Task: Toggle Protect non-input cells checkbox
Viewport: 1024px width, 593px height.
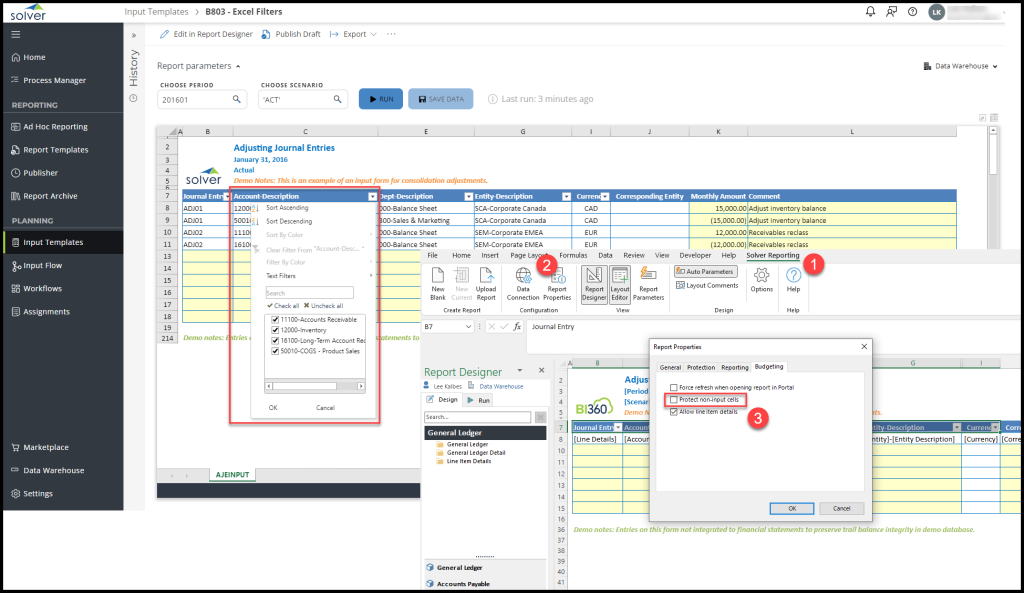Action: pos(673,400)
